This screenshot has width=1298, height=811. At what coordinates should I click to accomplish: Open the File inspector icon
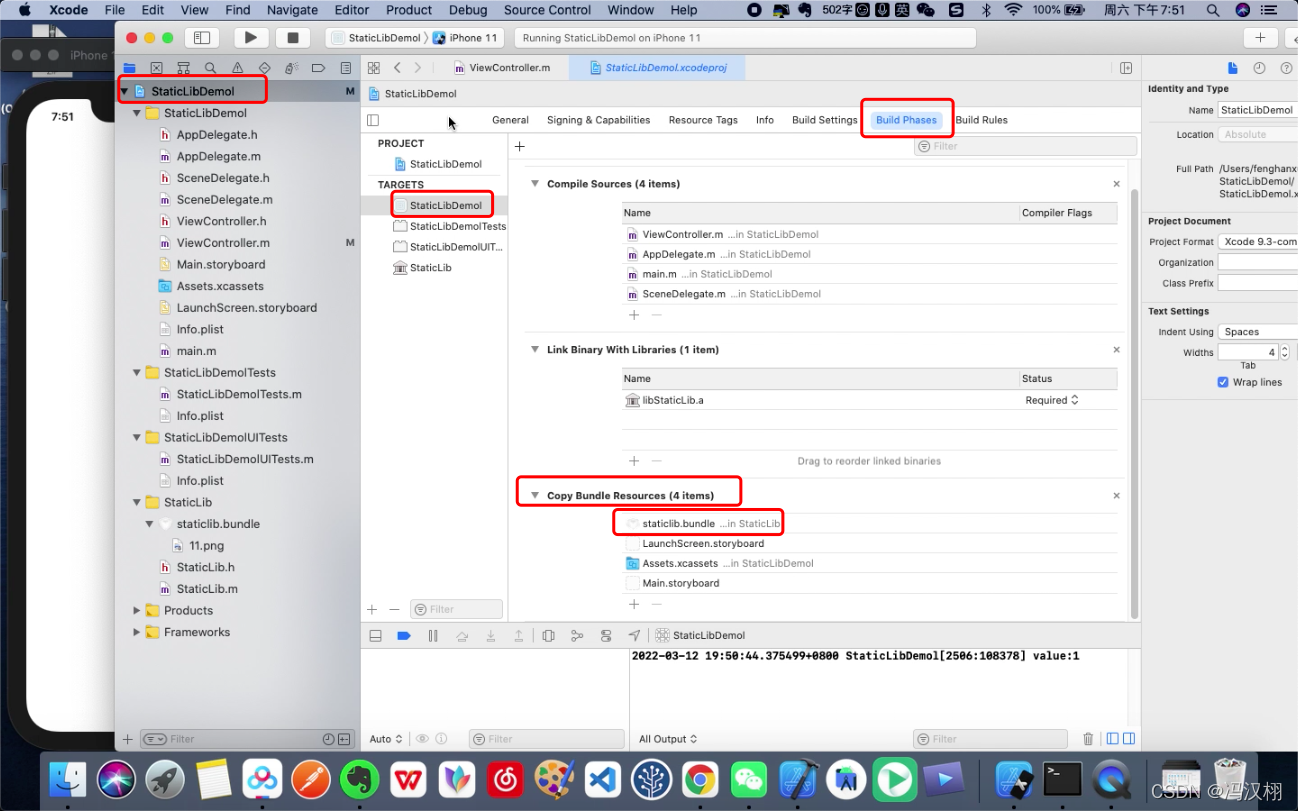coord(1232,68)
